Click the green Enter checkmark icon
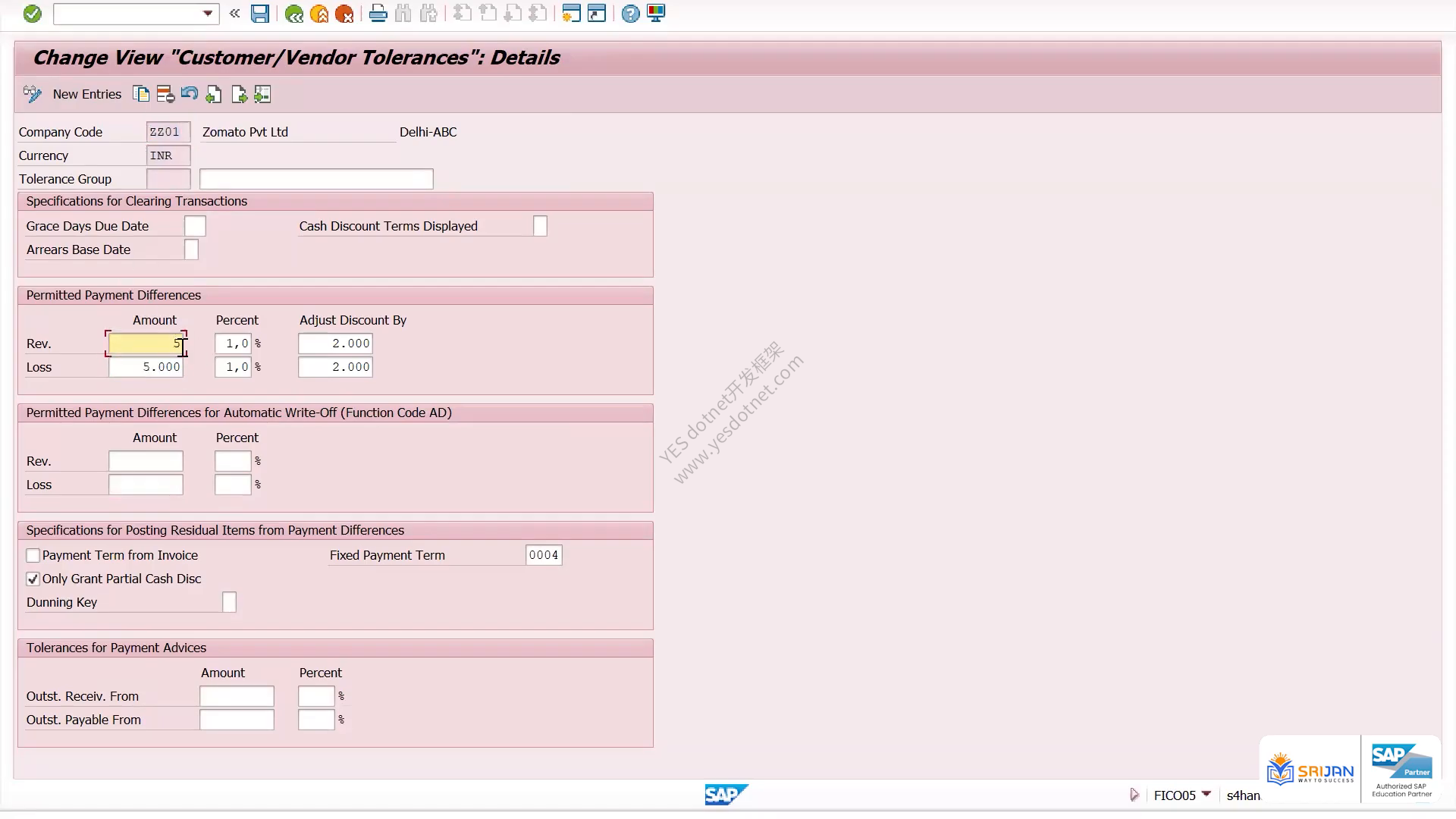1456x819 pixels. pyautogui.click(x=33, y=14)
